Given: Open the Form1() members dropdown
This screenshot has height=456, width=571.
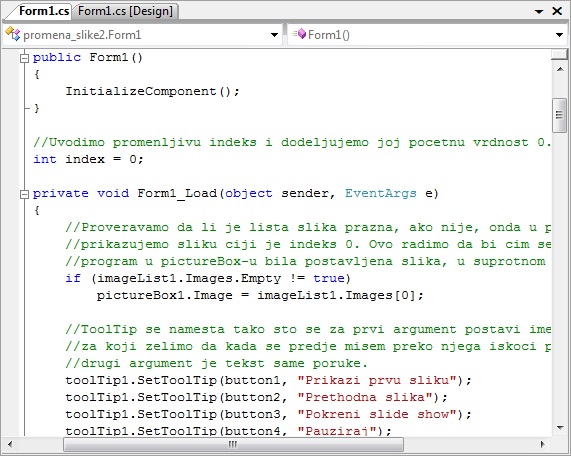Looking at the screenshot, I should point(559,35).
